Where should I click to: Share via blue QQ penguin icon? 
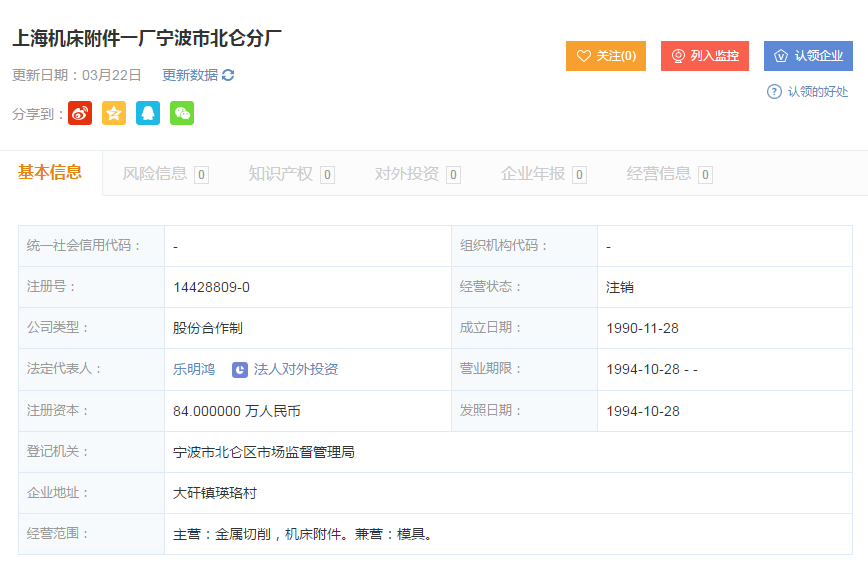(x=148, y=113)
